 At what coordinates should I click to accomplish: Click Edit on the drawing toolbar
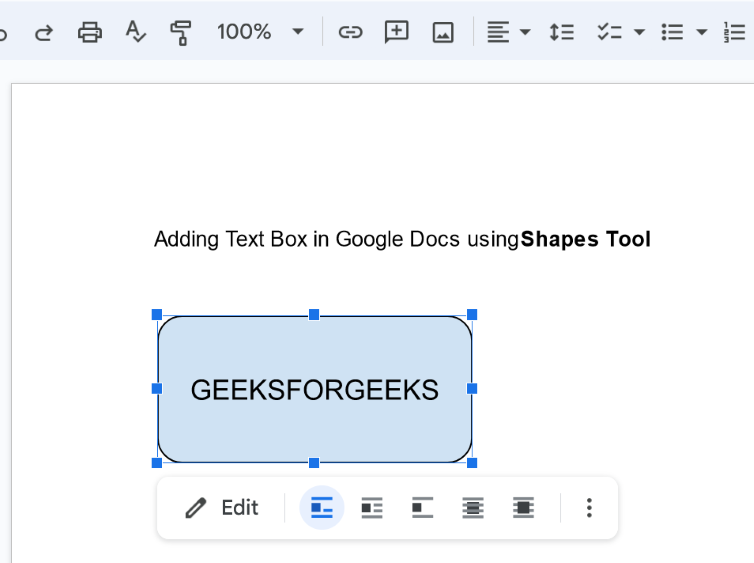222,508
